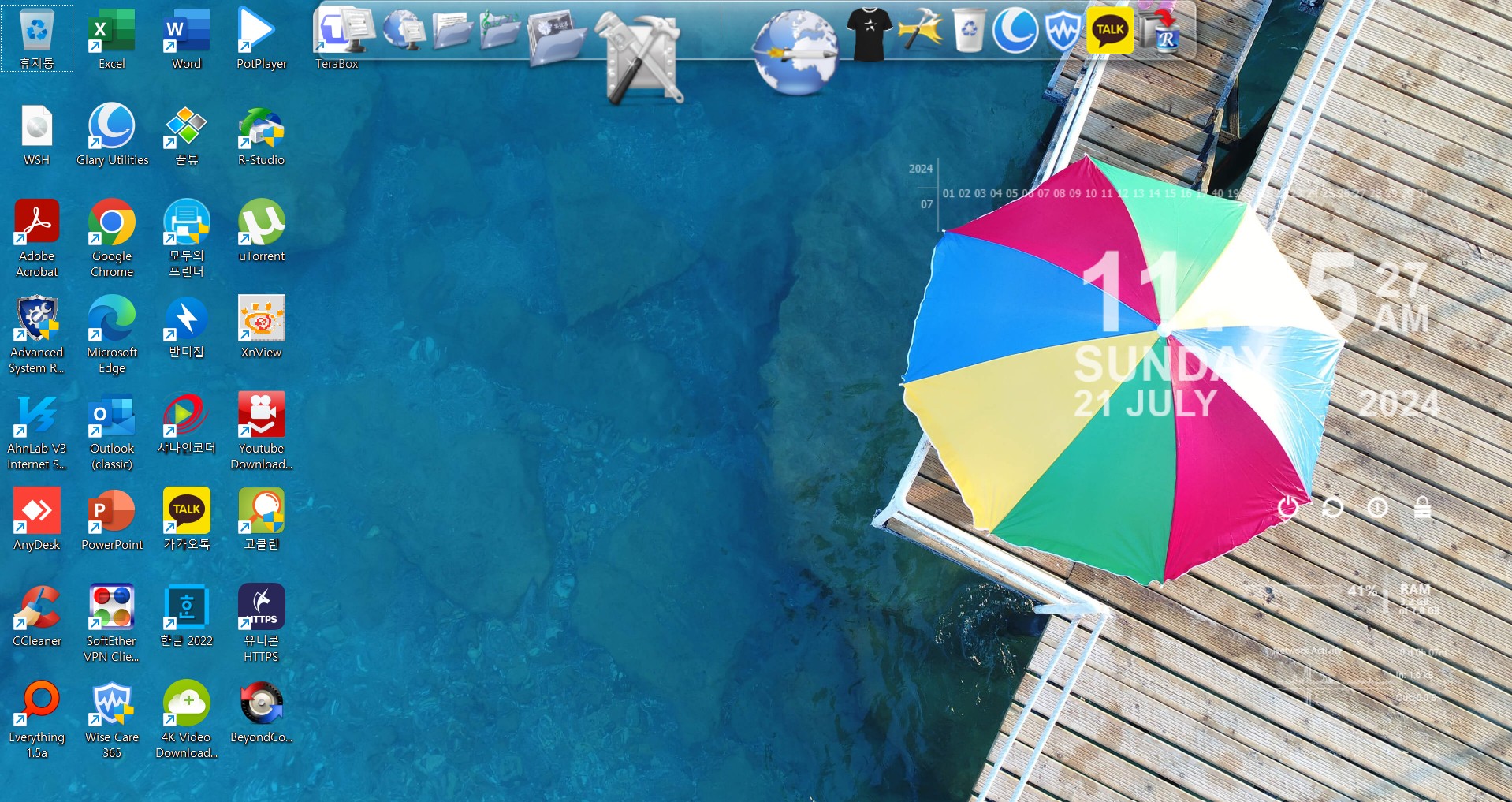Launch the XnView desktop shortcut

tap(262, 326)
